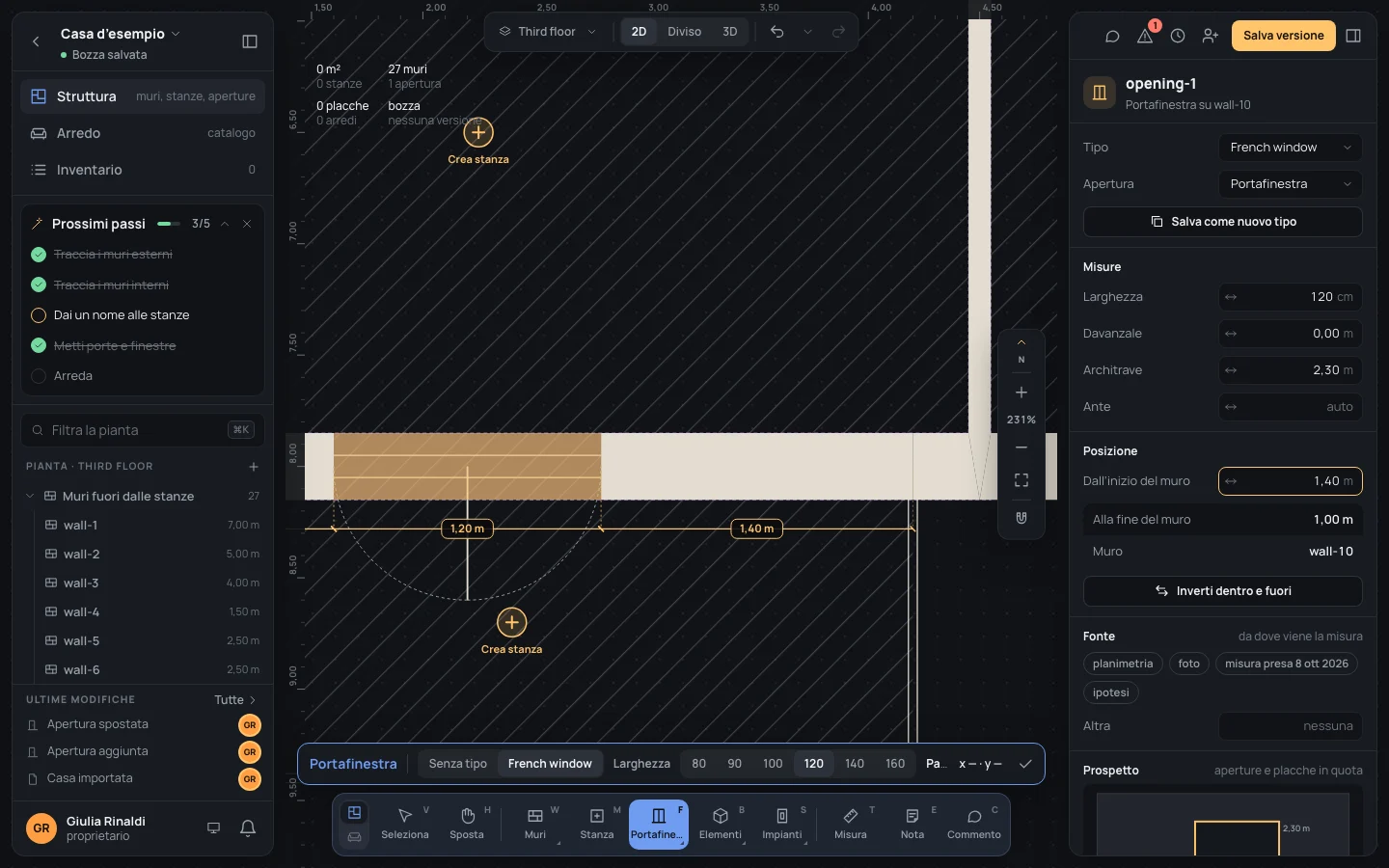The height and width of the screenshot is (868, 1389).
Task: Open the Arredo catalog section
Action: [x=143, y=133]
